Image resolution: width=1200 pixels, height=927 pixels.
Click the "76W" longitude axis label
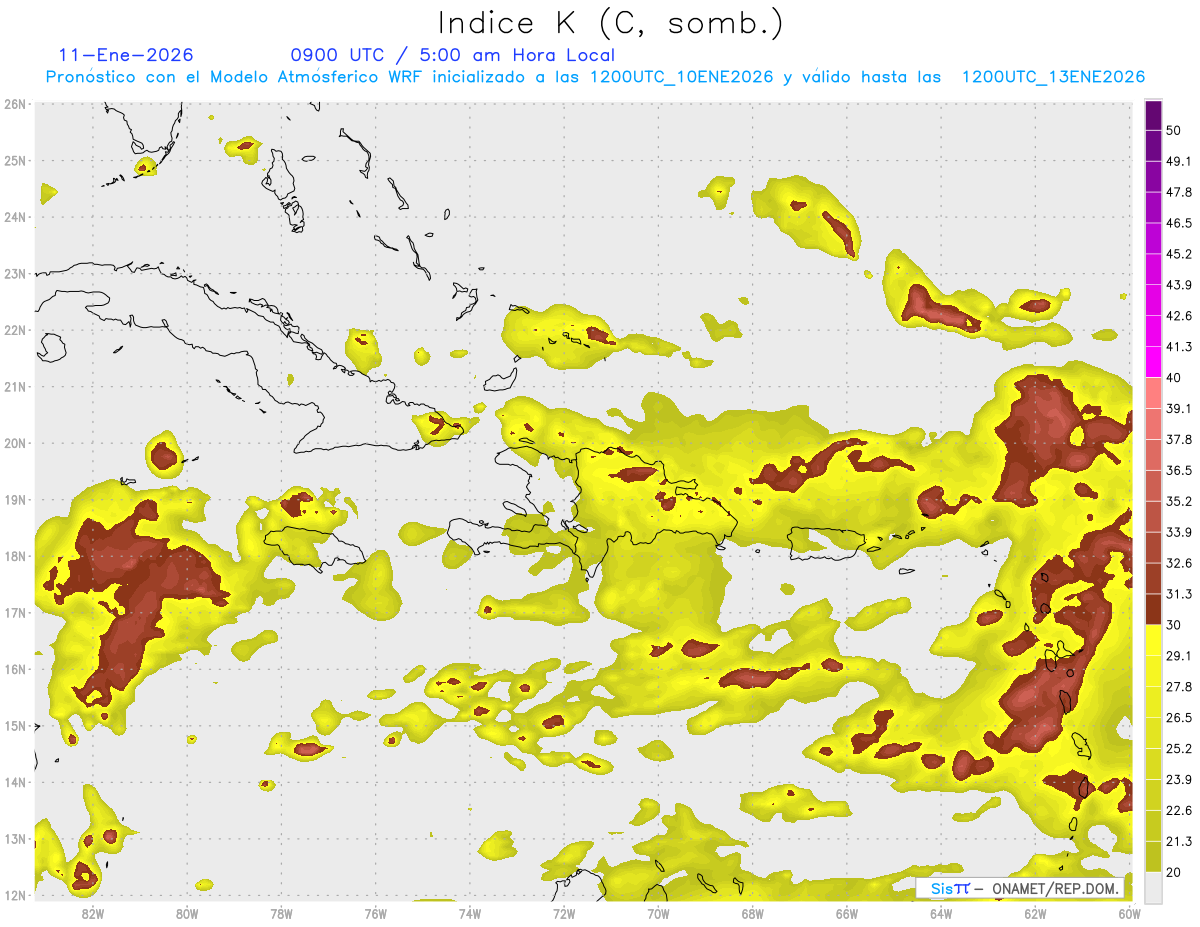click(x=375, y=913)
